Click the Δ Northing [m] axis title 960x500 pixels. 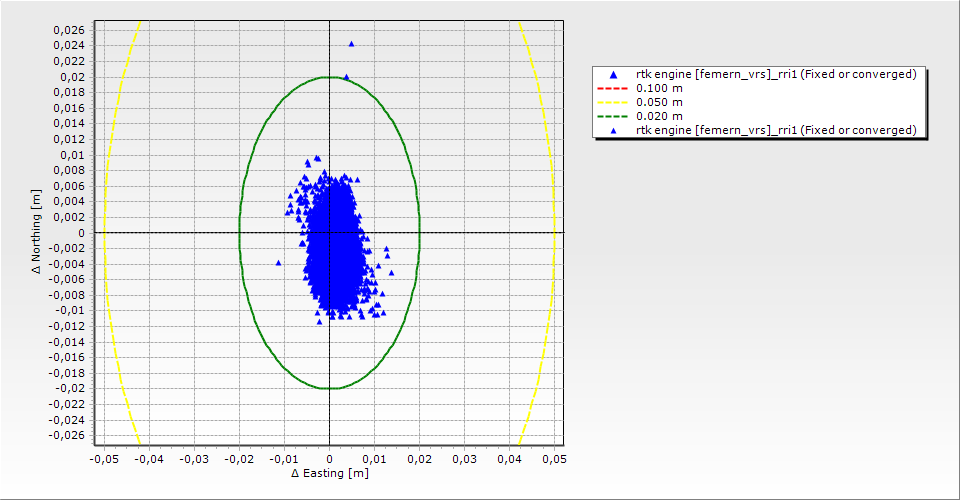click(36, 233)
